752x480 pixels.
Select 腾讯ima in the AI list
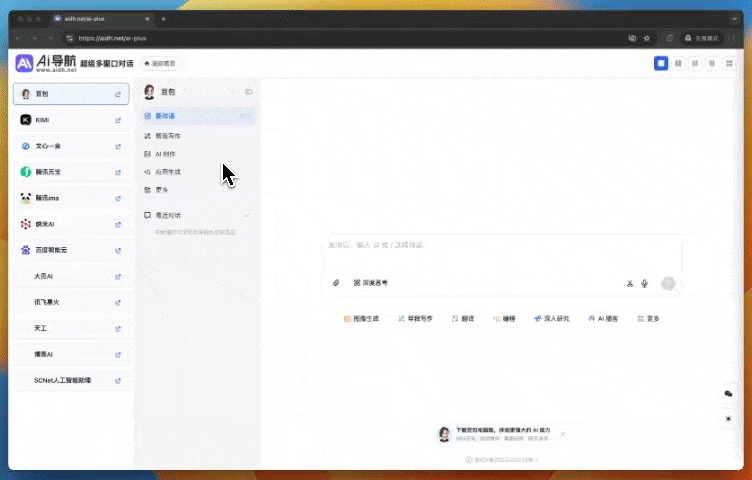(71, 198)
